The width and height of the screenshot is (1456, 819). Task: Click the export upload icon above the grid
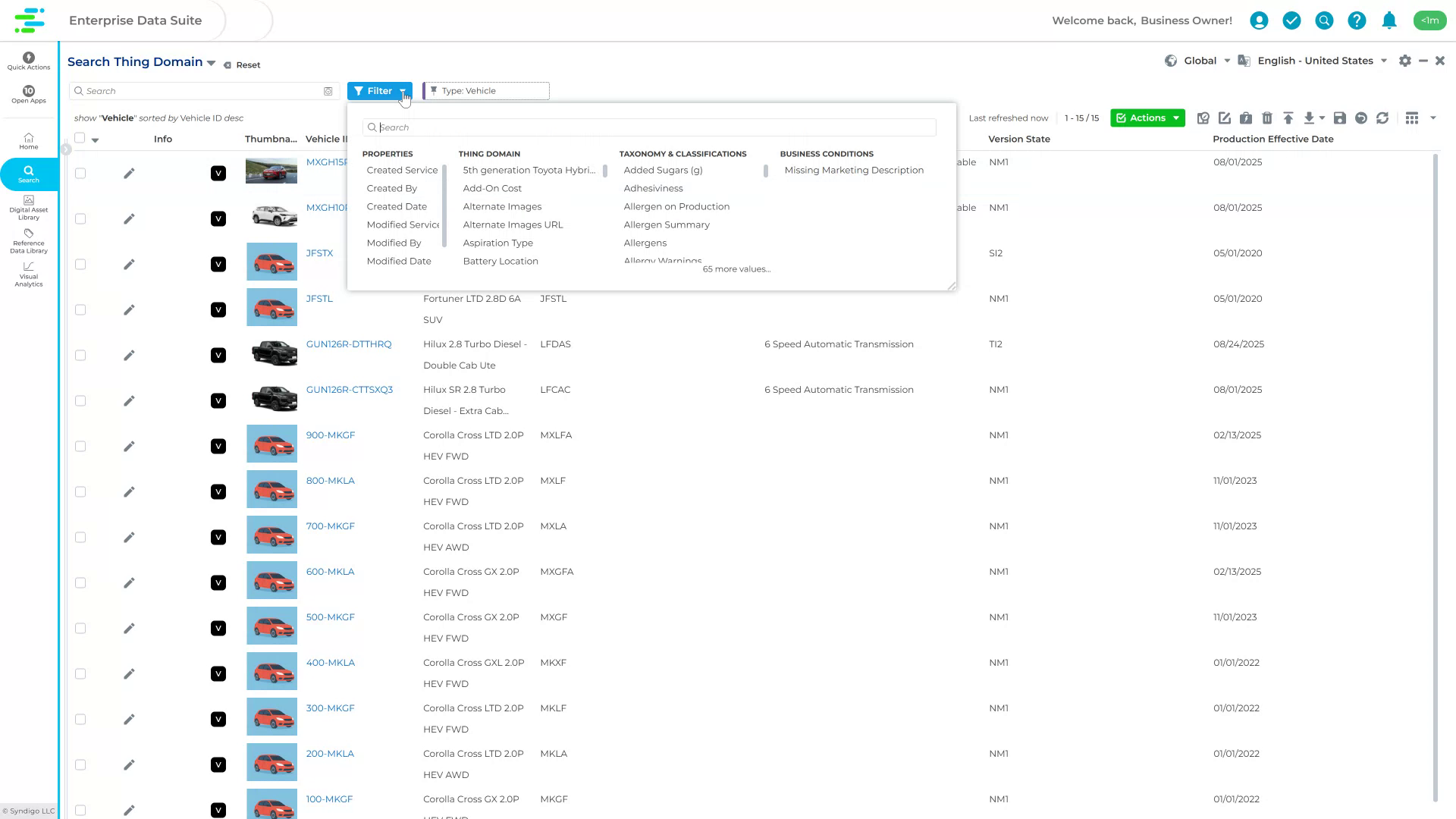pos(1288,118)
